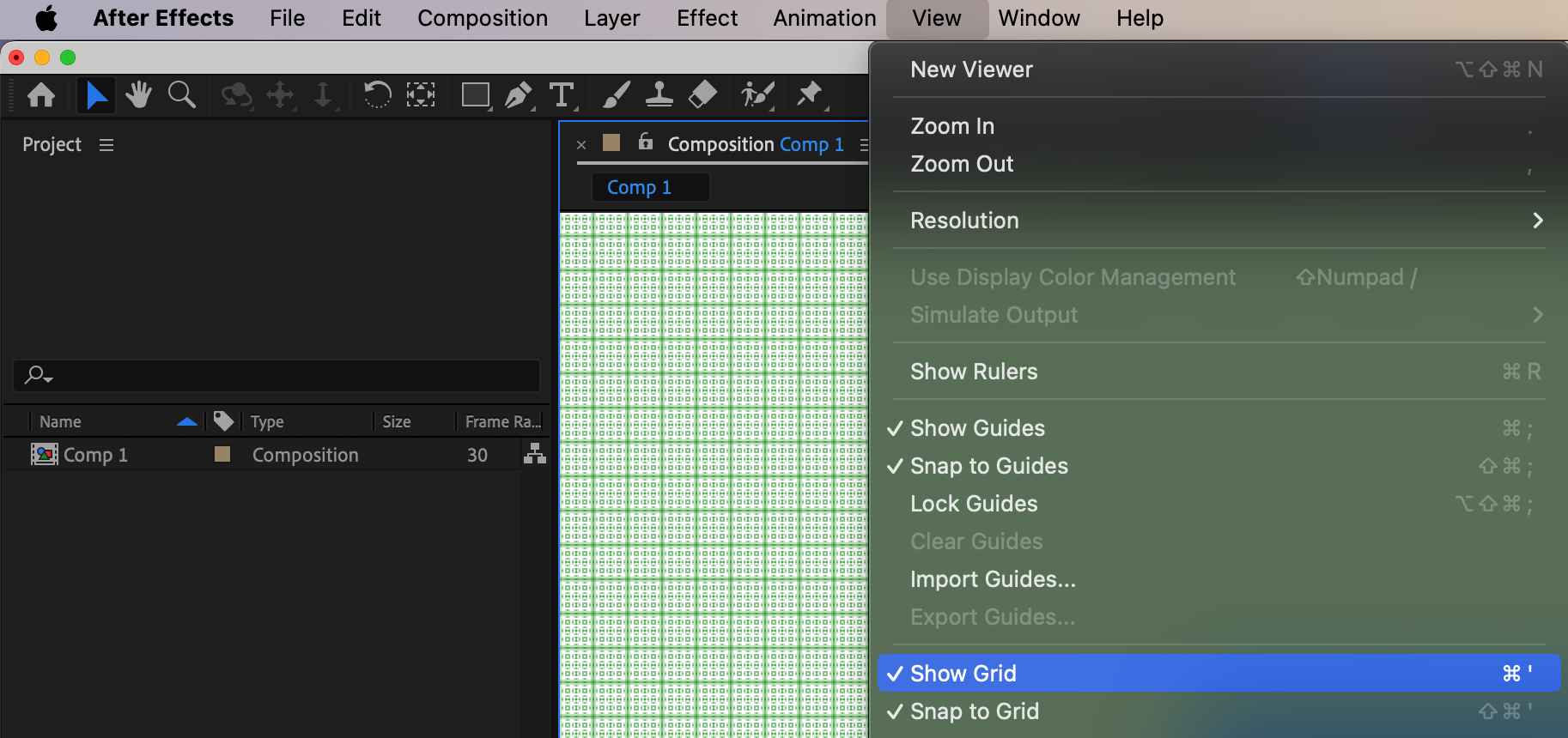Click Import Guides... menu entry
1568x738 pixels.
[993, 579]
